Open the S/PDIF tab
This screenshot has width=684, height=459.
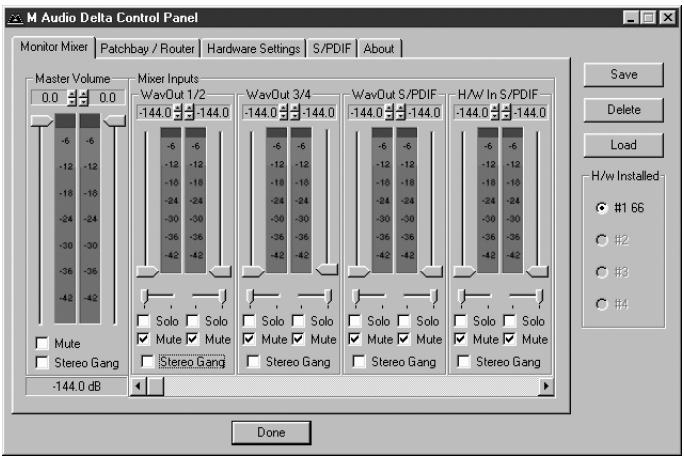point(332,48)
